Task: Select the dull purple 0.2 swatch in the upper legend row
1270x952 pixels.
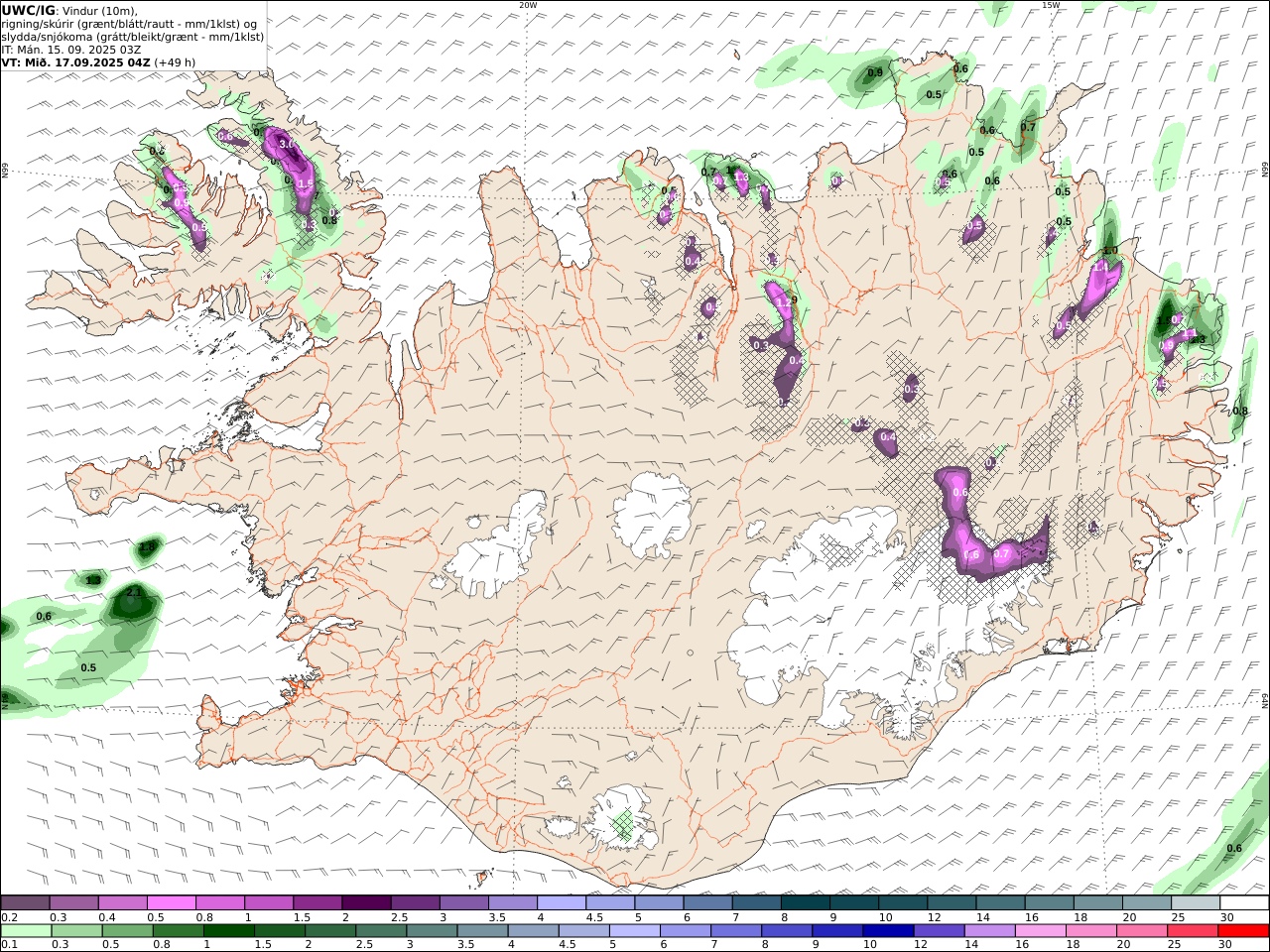Action: 25,903
